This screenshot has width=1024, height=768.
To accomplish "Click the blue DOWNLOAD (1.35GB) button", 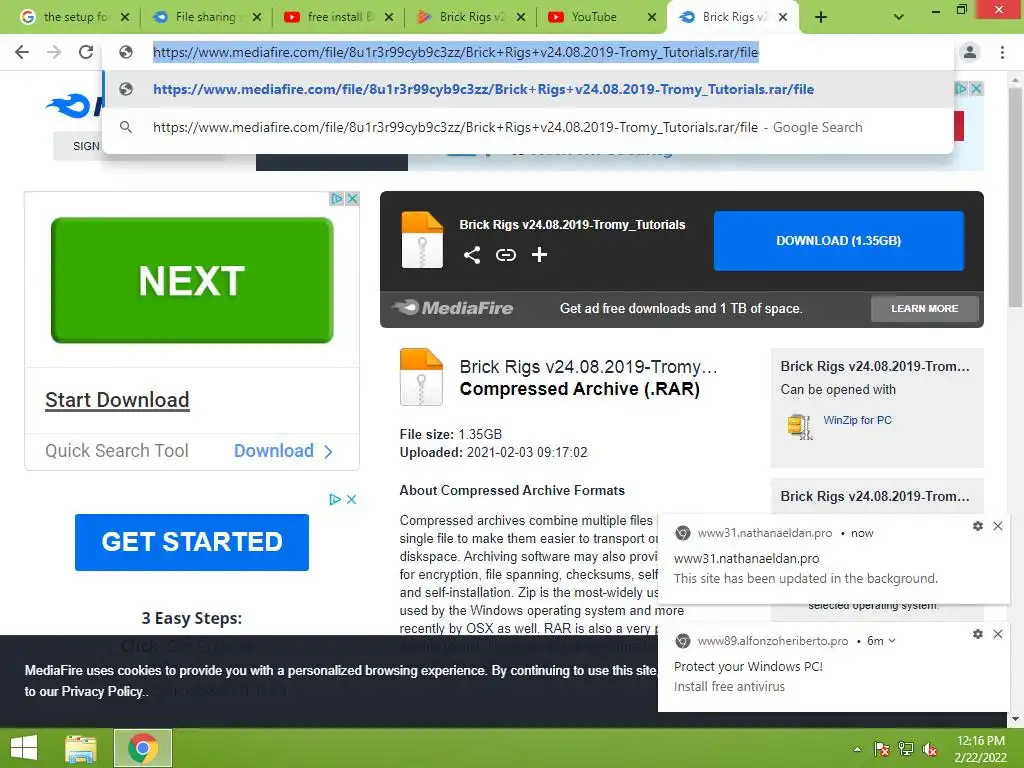I will tap(839, 240).
